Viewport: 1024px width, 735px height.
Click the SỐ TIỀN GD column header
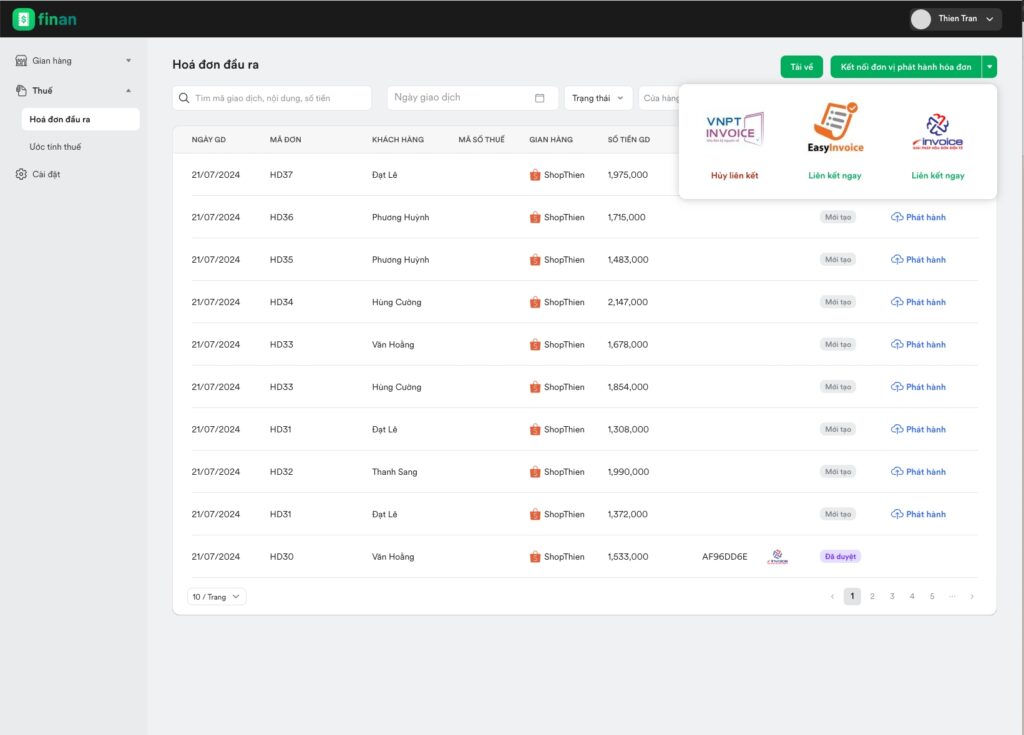pyautogui.click(x=628, y=140)
